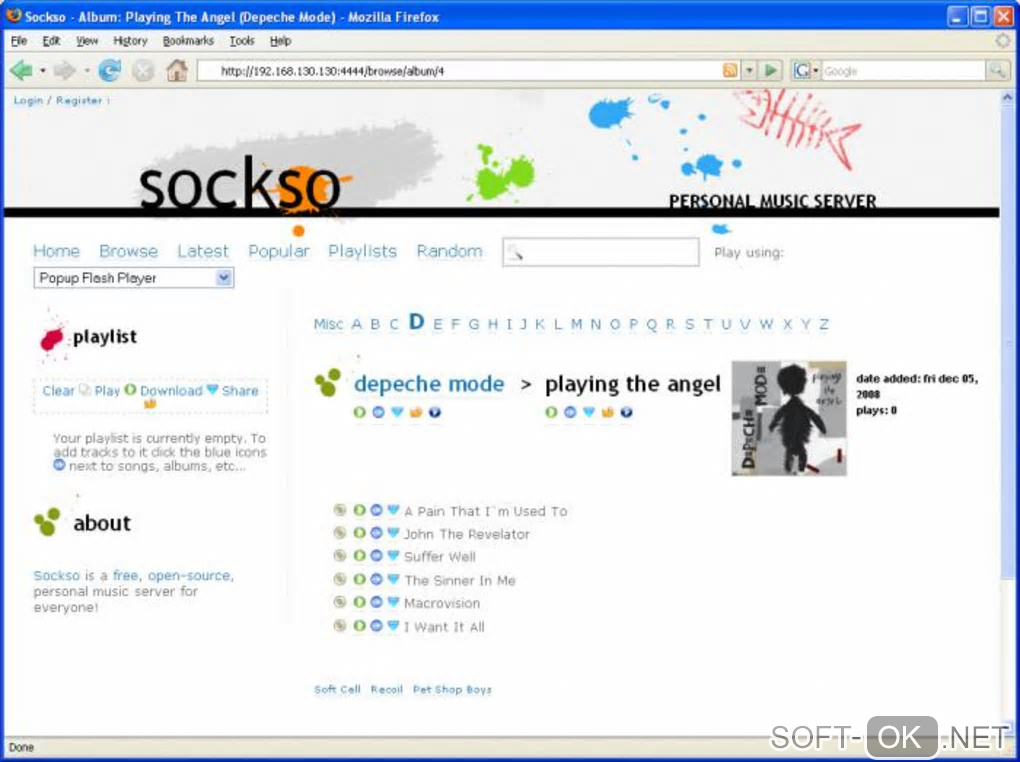
Task: Add John The Revelator to playlist
Action: pyautogui.click(x=376, y=533)
